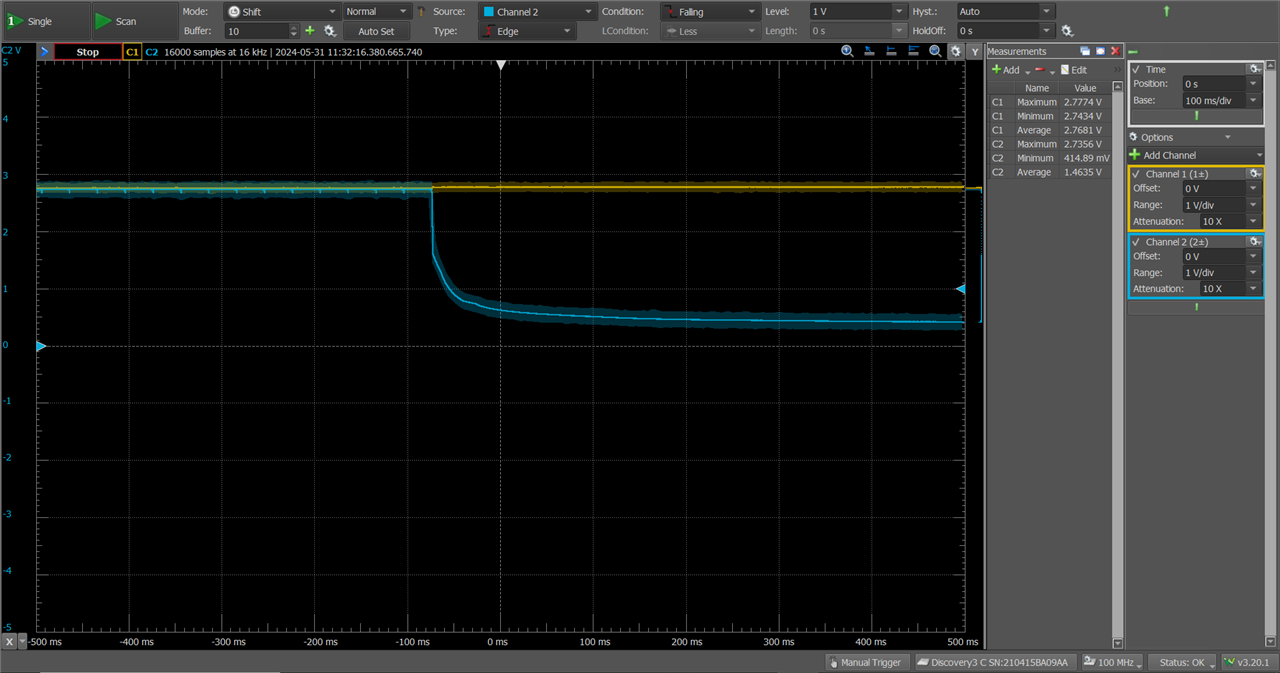Undock the Measurements panel
Image resolution: width=1280 pixels, height=673 pixels.
[x=1085, y=51]
